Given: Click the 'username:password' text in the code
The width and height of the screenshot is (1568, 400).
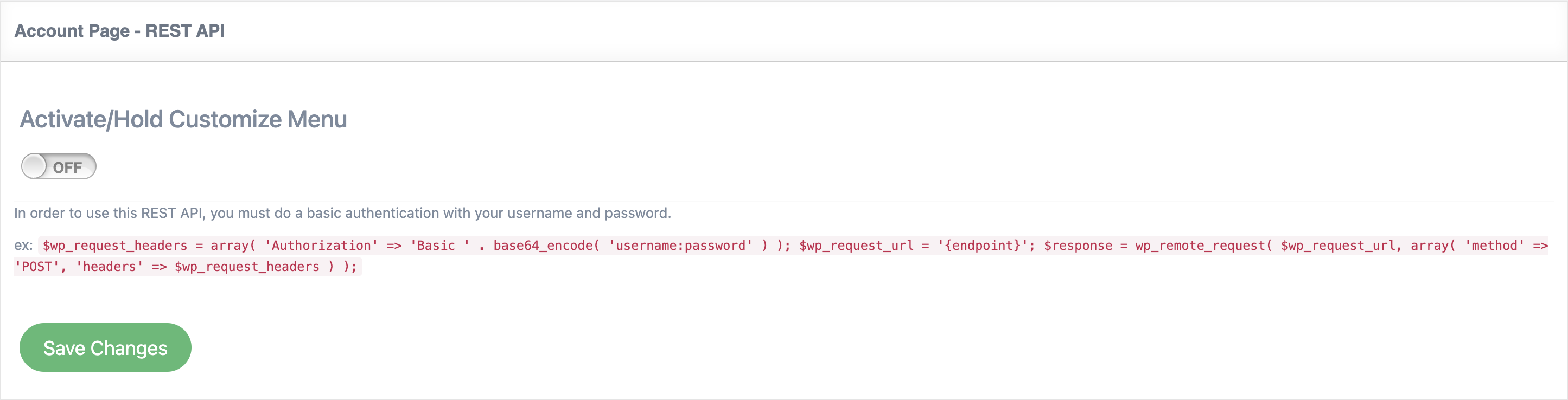Looking at the screenshot, I should tap(680, 246).
